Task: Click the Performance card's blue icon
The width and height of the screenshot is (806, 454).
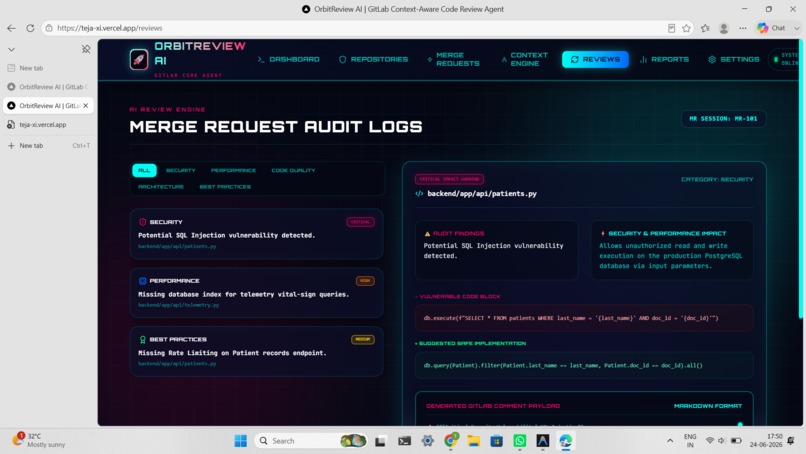Action: [x=142, y=281]
